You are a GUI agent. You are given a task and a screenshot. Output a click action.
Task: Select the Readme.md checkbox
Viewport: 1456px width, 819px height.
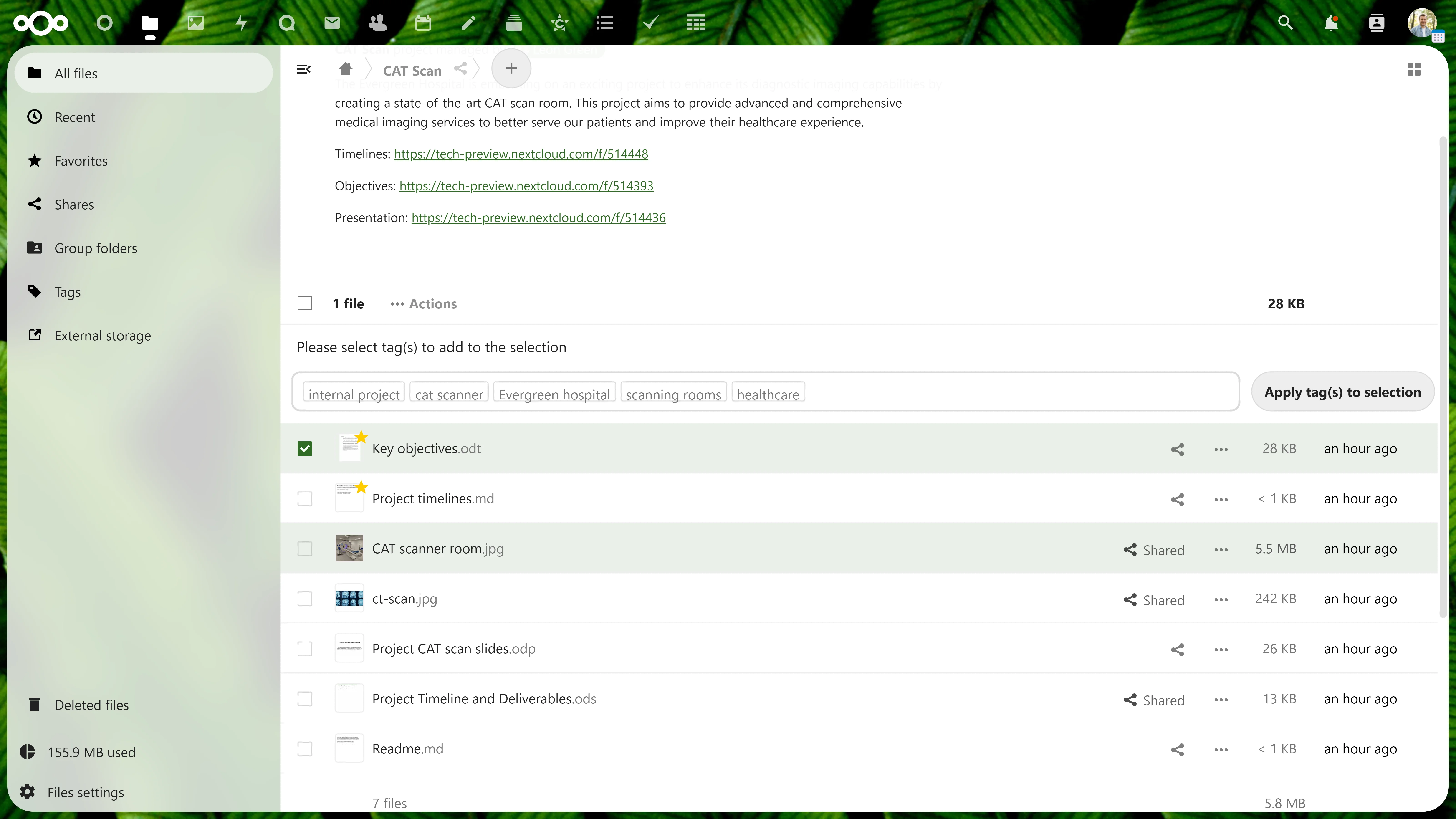pos(305,749)
